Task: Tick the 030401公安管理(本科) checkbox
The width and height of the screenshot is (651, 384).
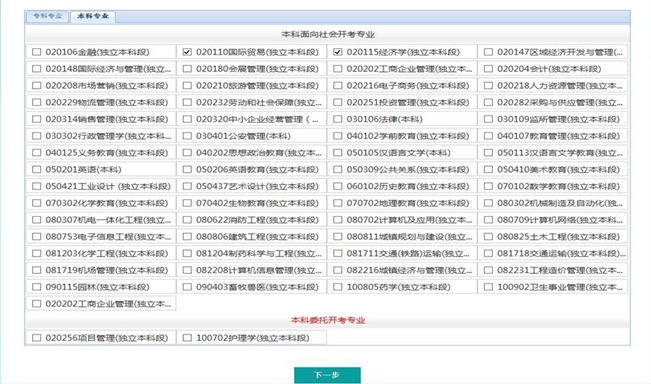Action: (x=187, y=136)
